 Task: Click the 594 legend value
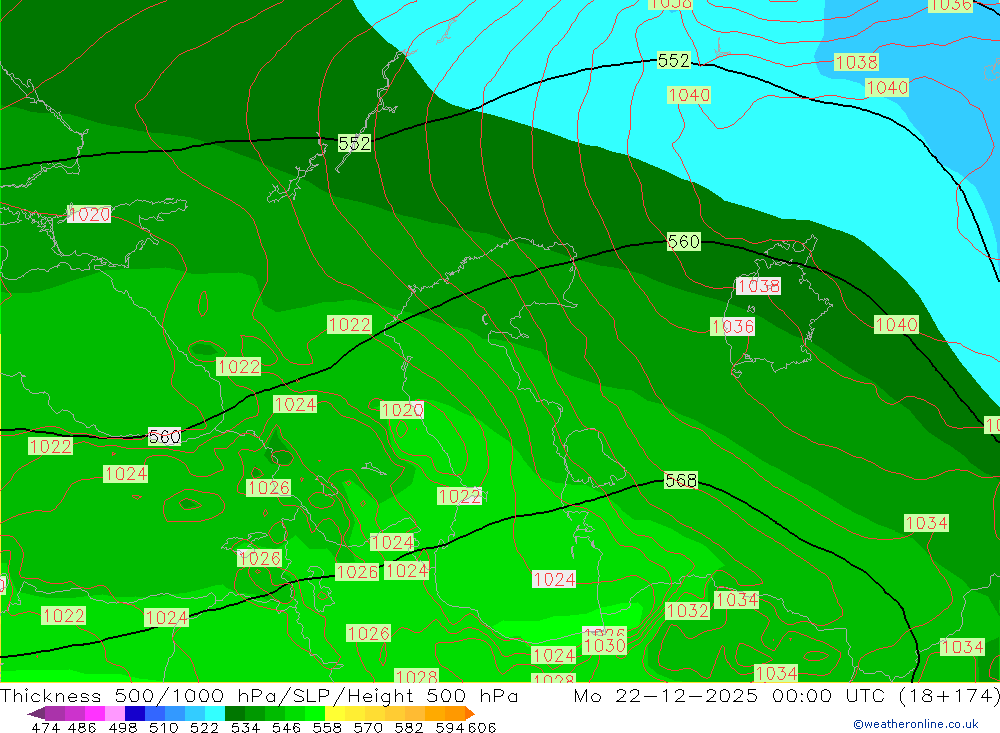coord(450,727)
